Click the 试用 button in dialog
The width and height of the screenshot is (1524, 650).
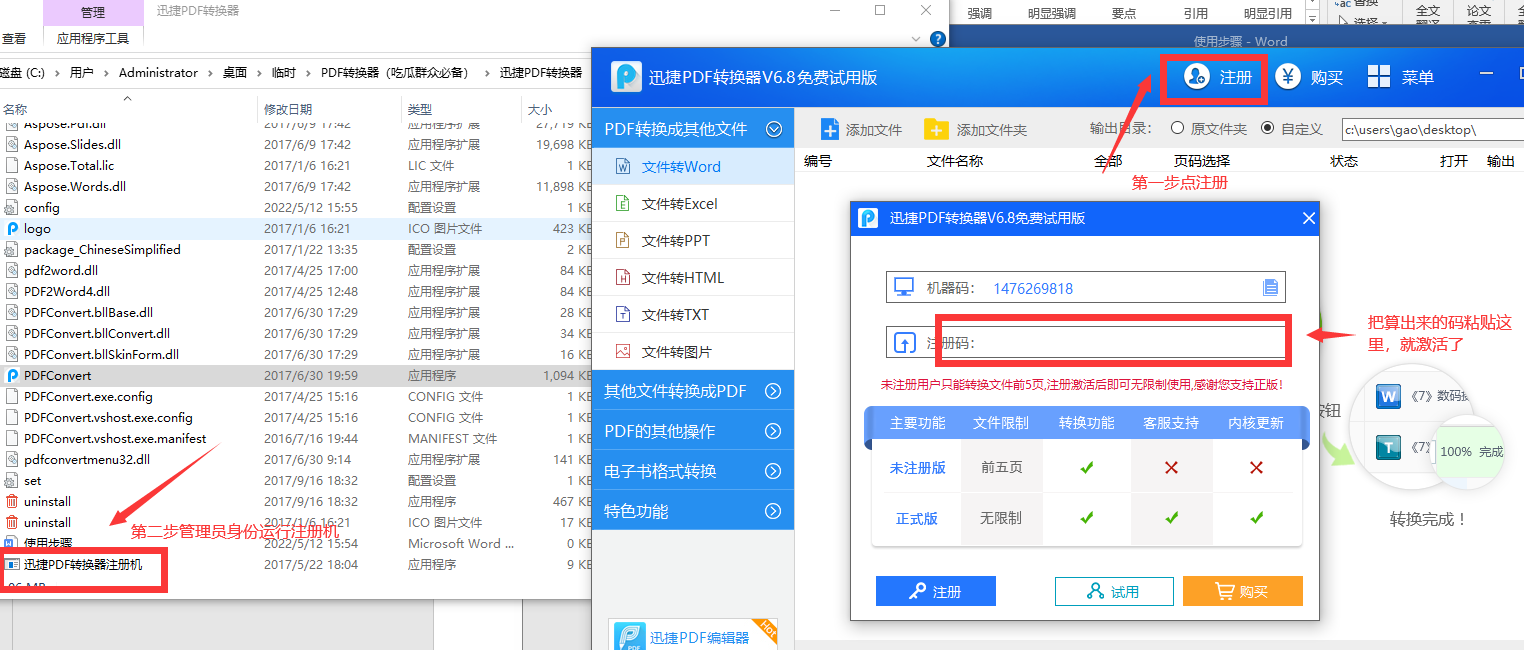tap(1114, 591)
